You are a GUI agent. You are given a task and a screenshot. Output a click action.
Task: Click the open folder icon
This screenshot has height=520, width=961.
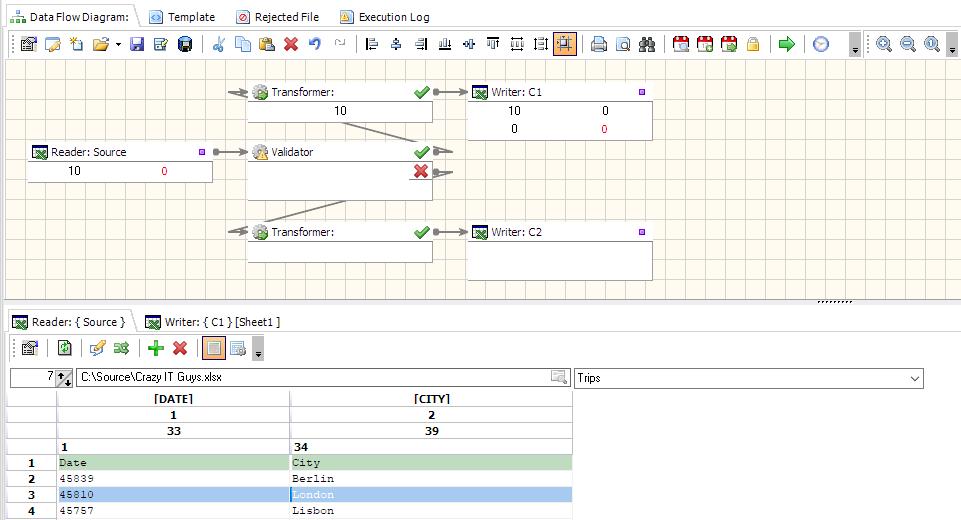101,44
